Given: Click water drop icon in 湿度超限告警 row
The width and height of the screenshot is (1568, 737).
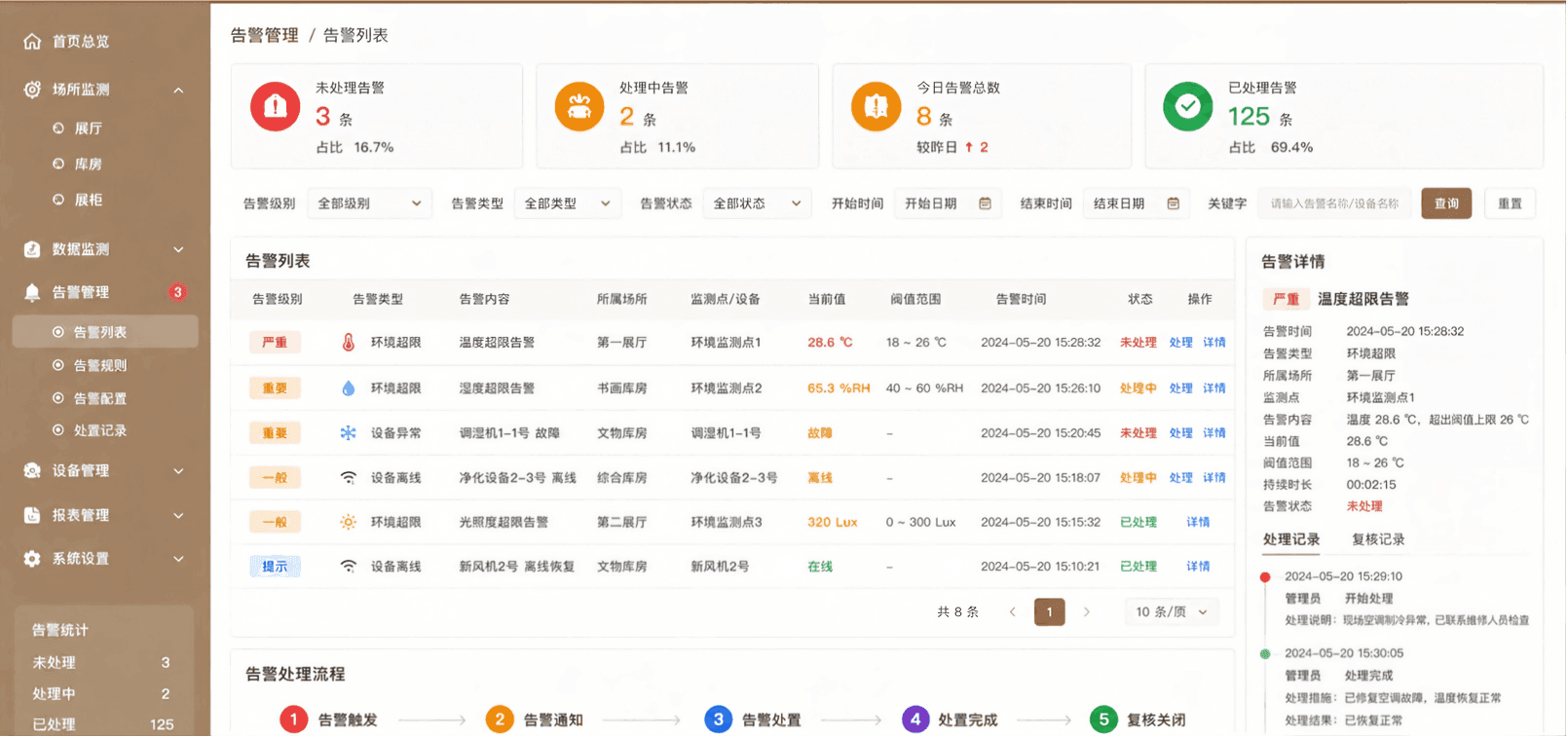Looking at the screenshot, I should click(349, 388).
